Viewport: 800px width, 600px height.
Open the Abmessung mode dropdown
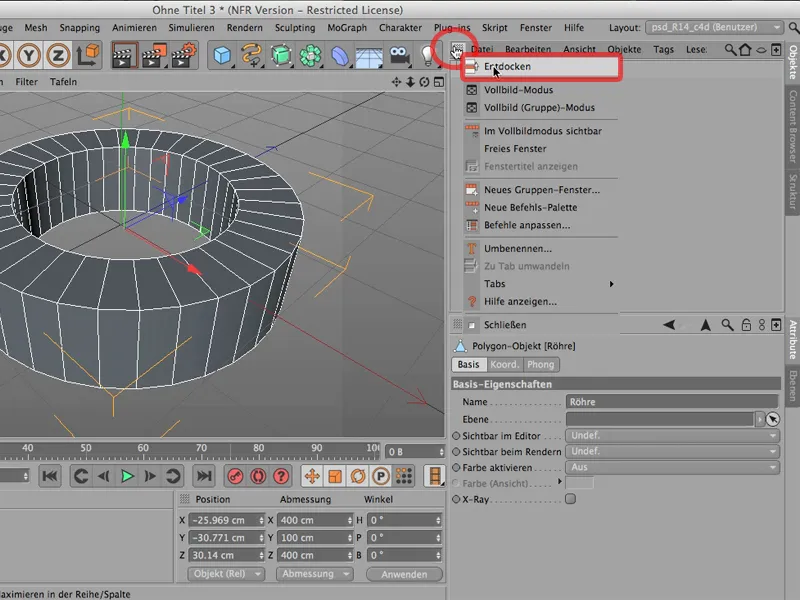314,573
